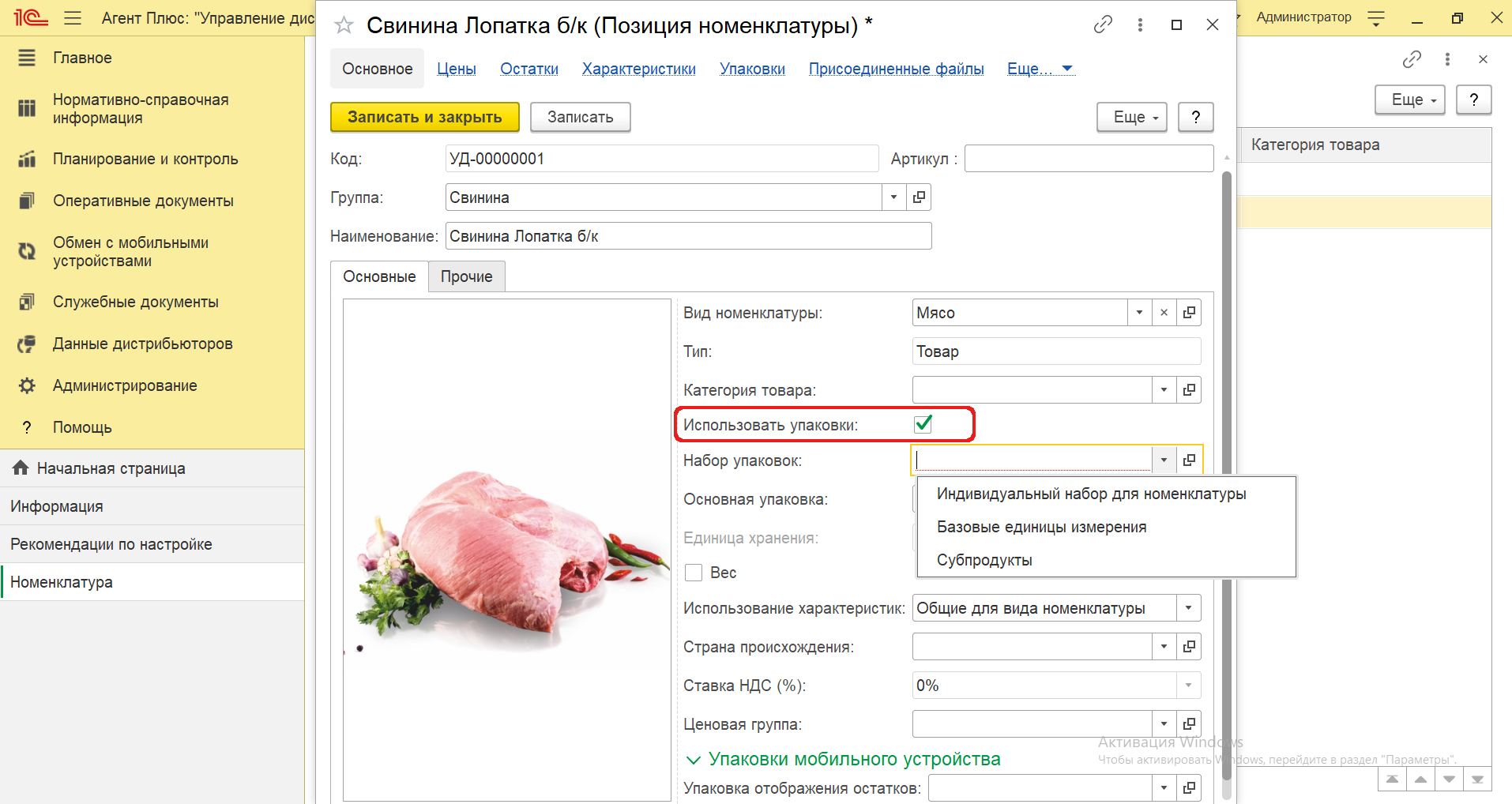Switch to the Основные tab
The image size is (1512, 804).
(379, 276)
